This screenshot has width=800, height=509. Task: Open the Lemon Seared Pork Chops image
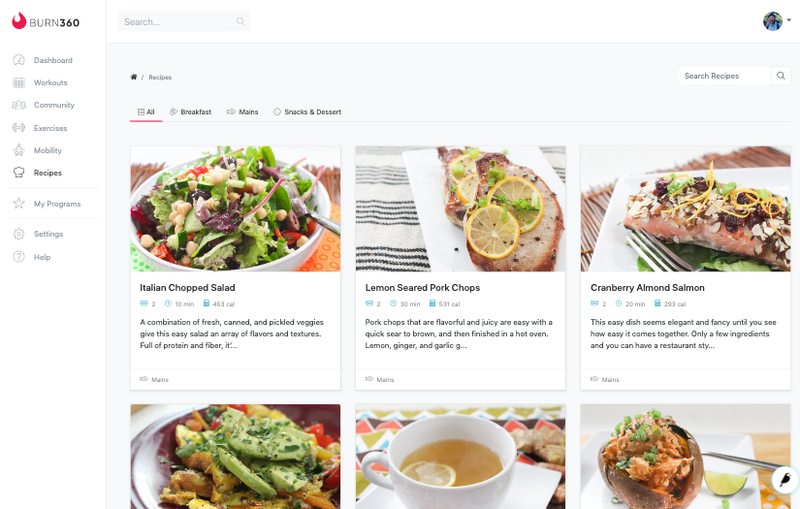(460, 209)
